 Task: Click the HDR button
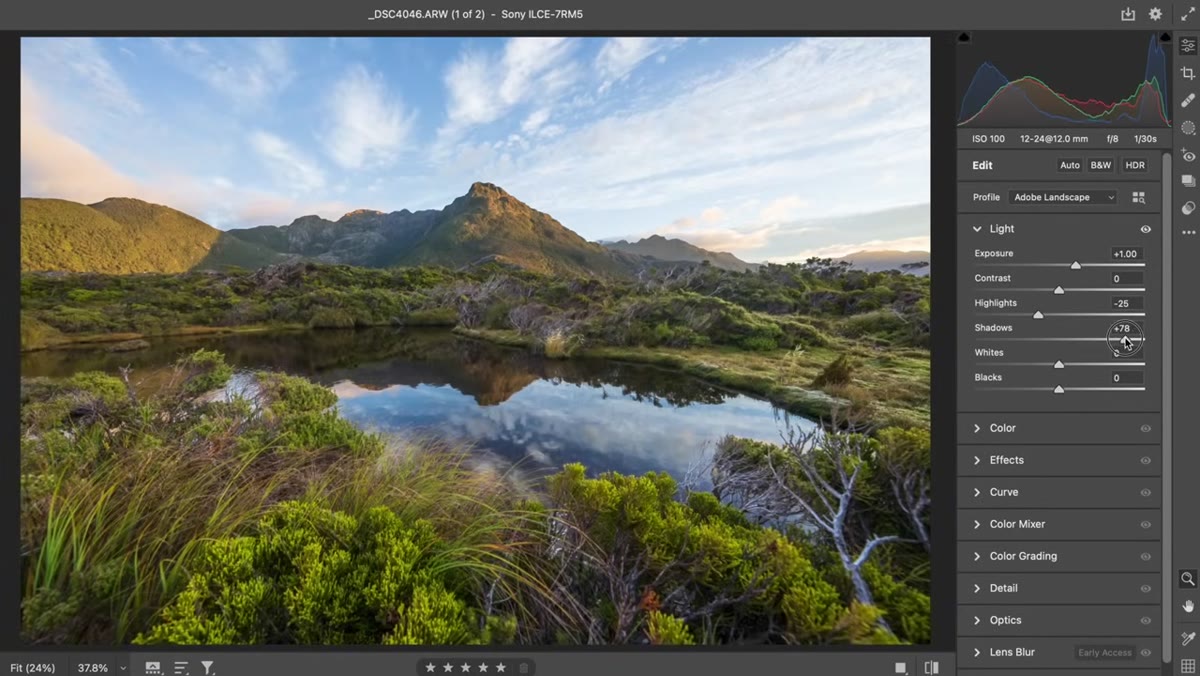click(x=1135, y=165)
